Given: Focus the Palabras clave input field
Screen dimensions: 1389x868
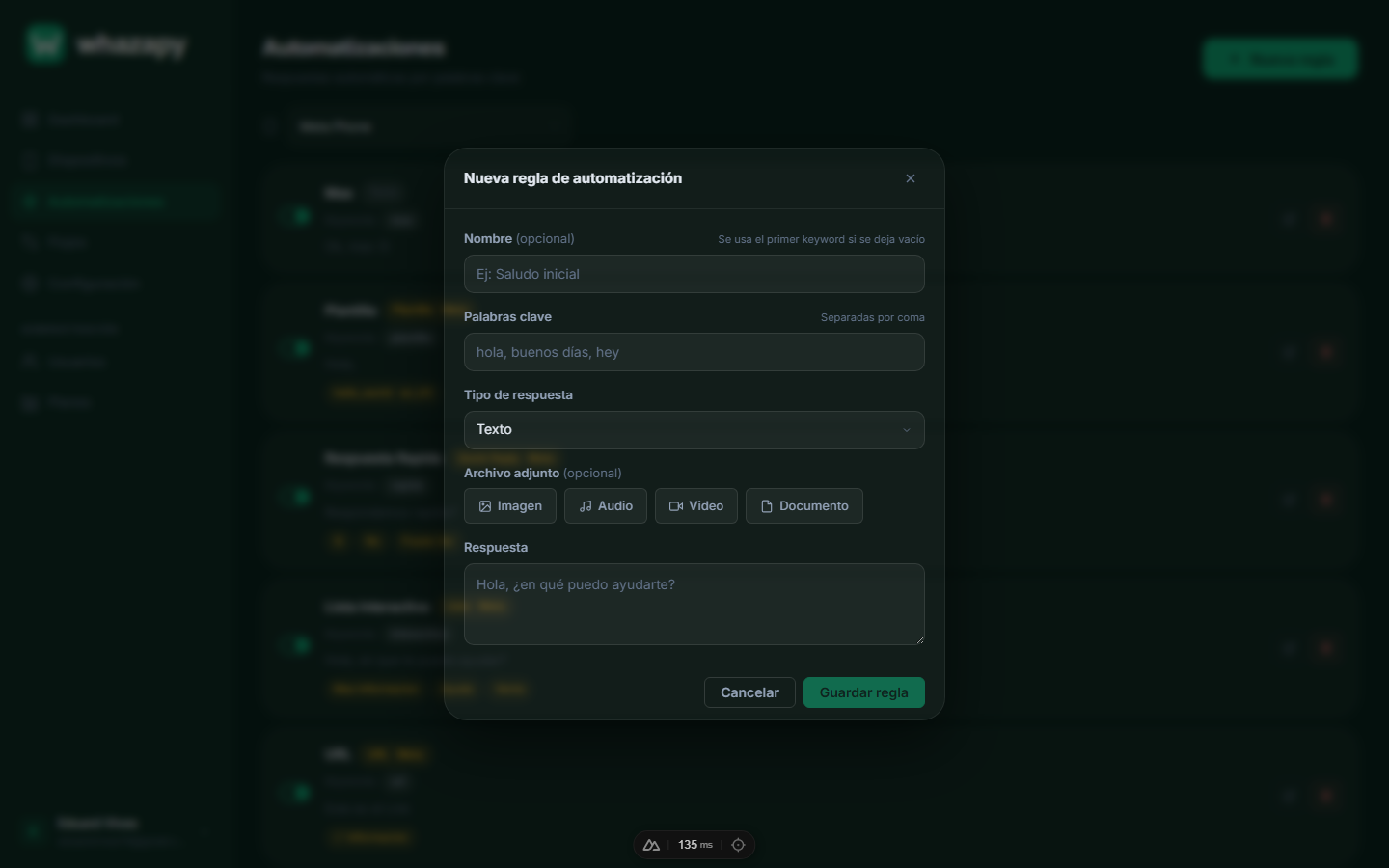Looking at the screenshot, I should pos(694,352).
